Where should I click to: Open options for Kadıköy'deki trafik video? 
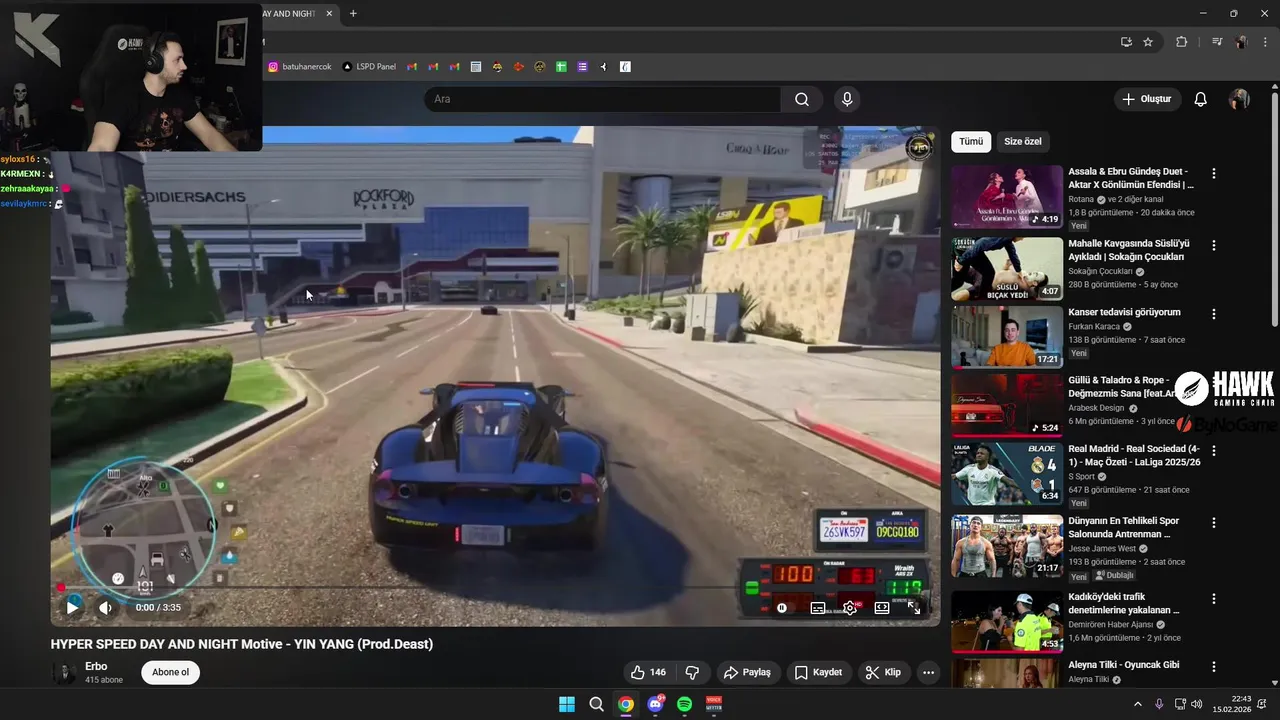click(x=1214, y=599)
